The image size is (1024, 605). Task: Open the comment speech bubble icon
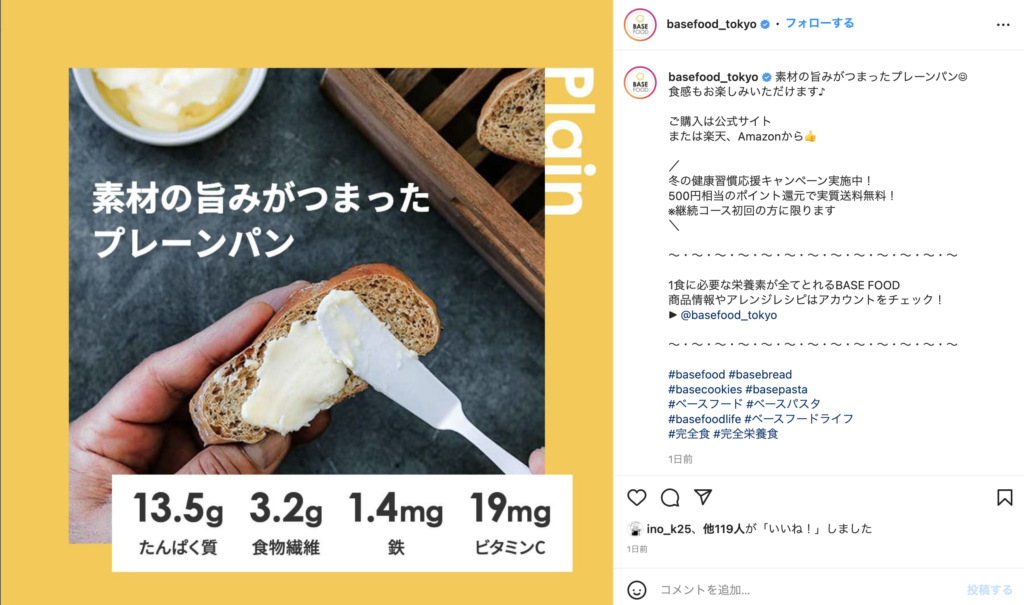point(670,498)
